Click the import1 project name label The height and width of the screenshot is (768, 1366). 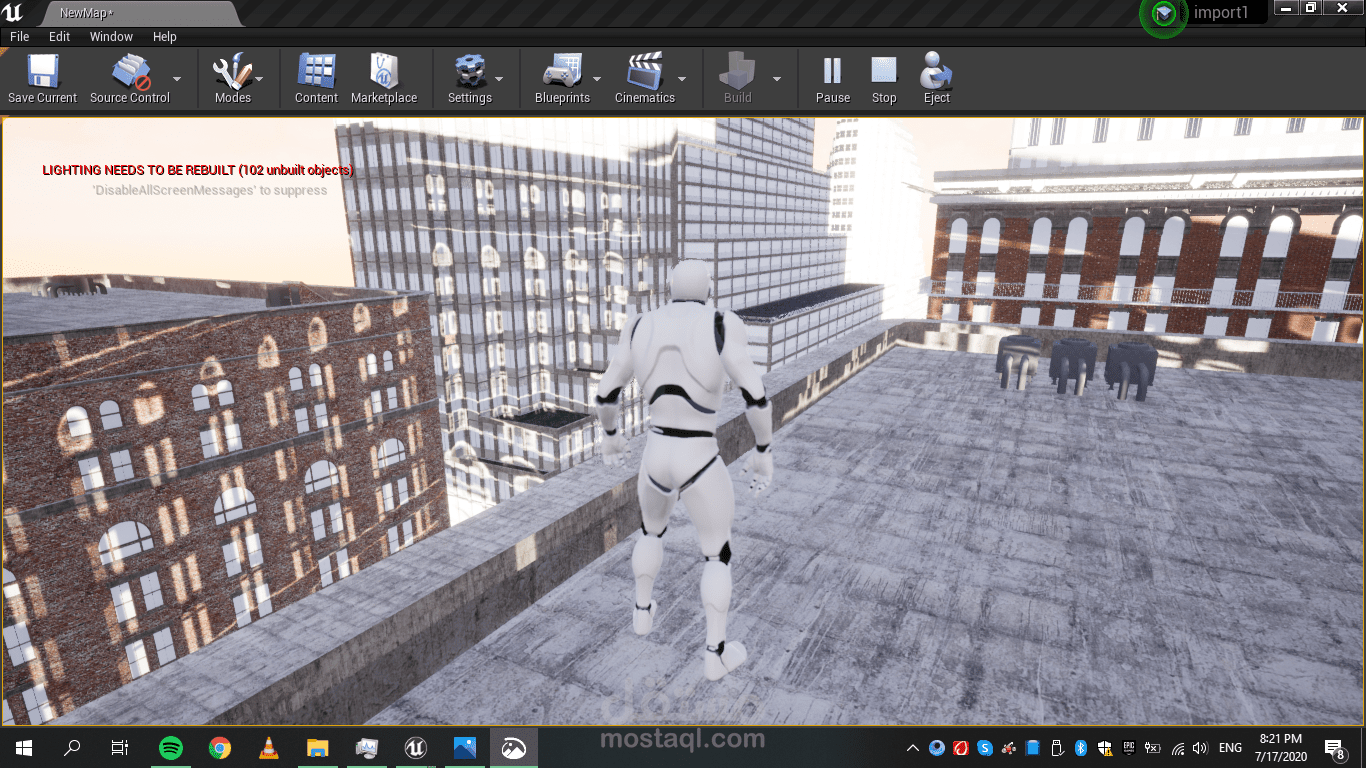pyautogui.click(x=1220, y=13)
